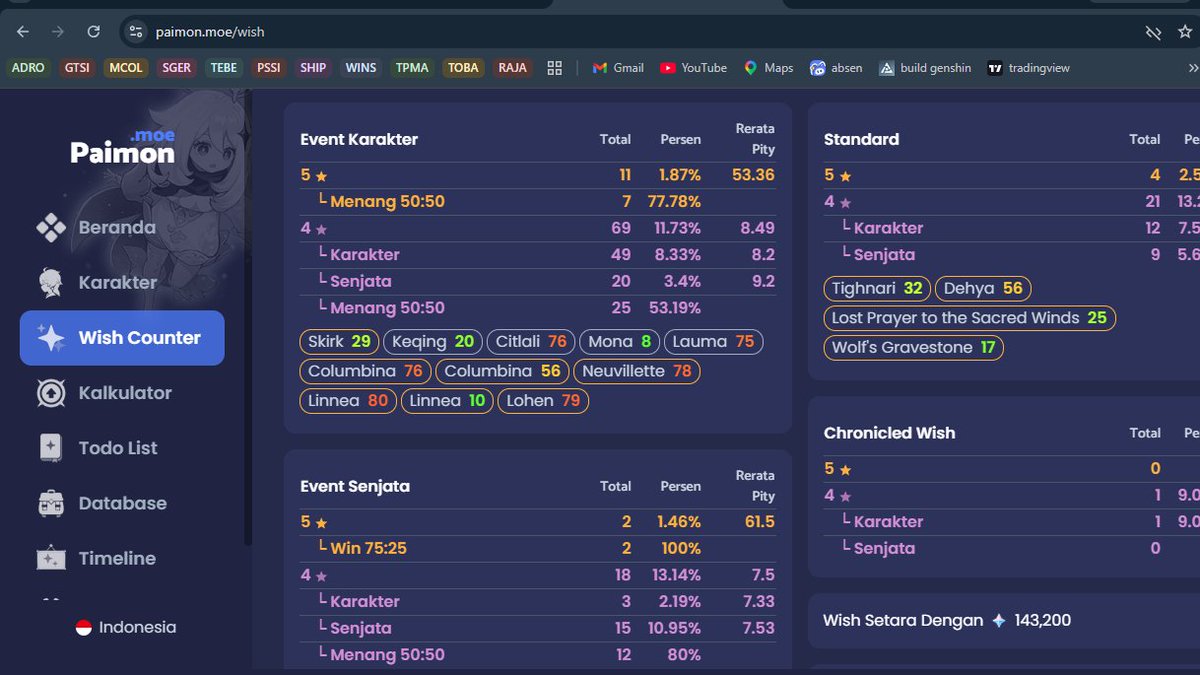
Task: Open the RAJA bookmark folder
Action: (x=513, y=68)
